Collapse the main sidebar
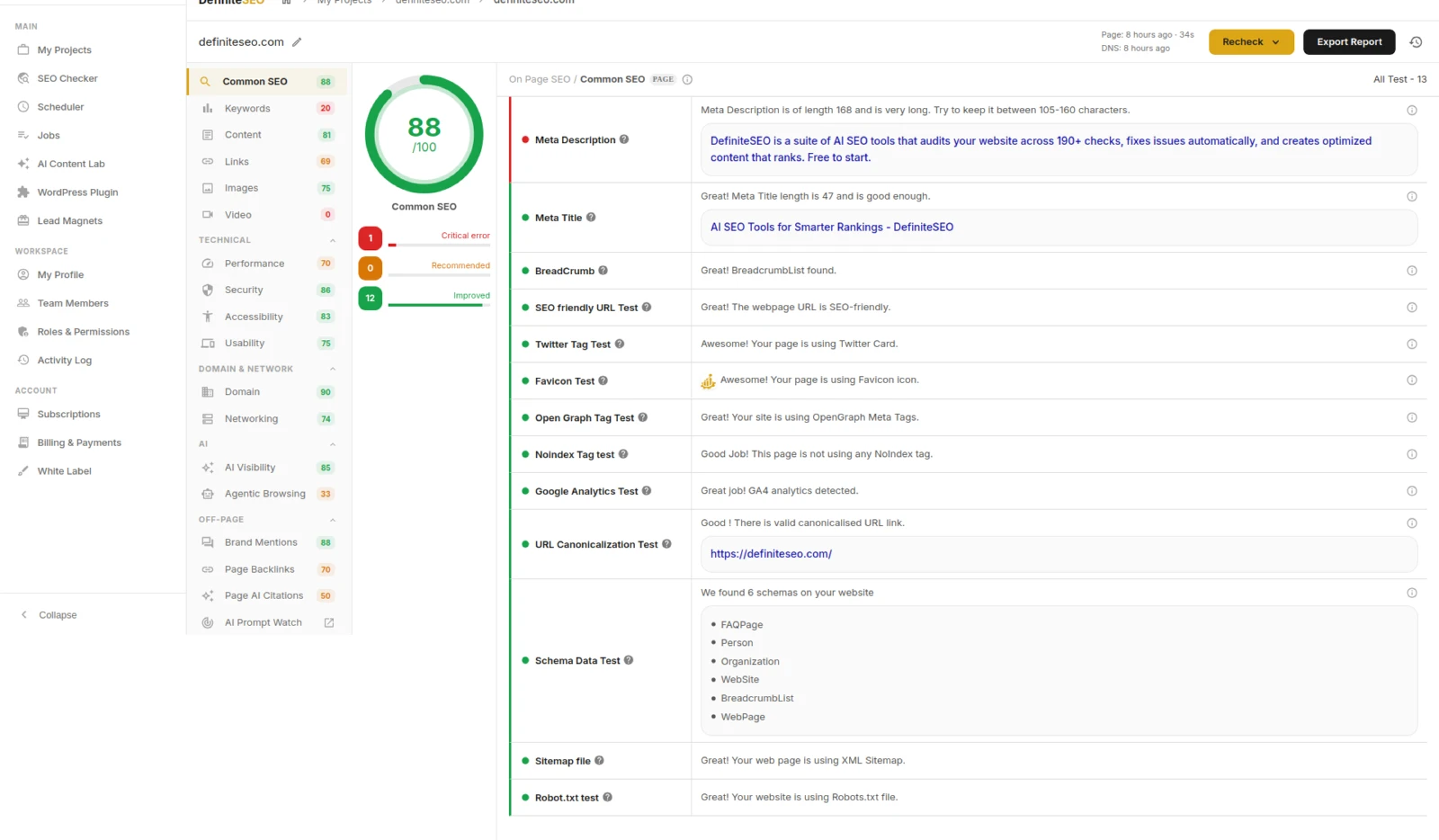1439x840 pixels. [x=49, y=615]
